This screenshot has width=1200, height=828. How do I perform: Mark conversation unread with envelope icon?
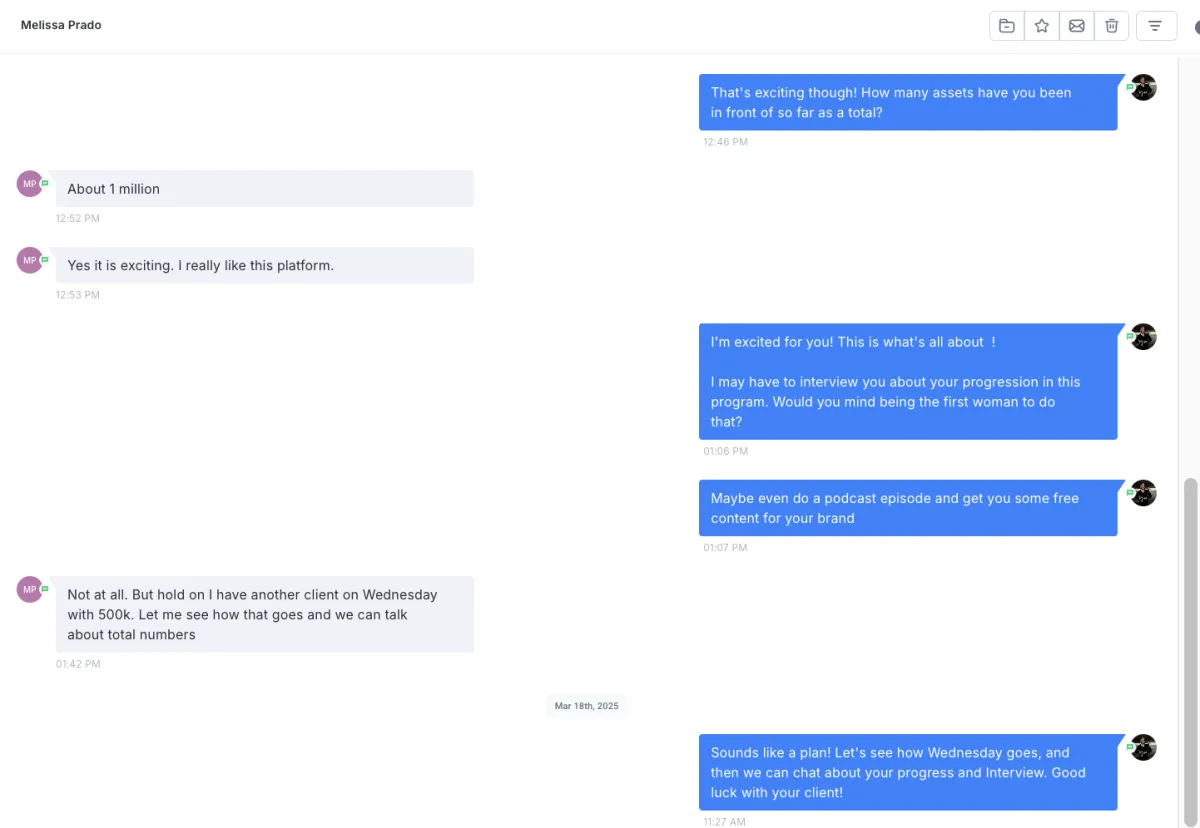1077,26
